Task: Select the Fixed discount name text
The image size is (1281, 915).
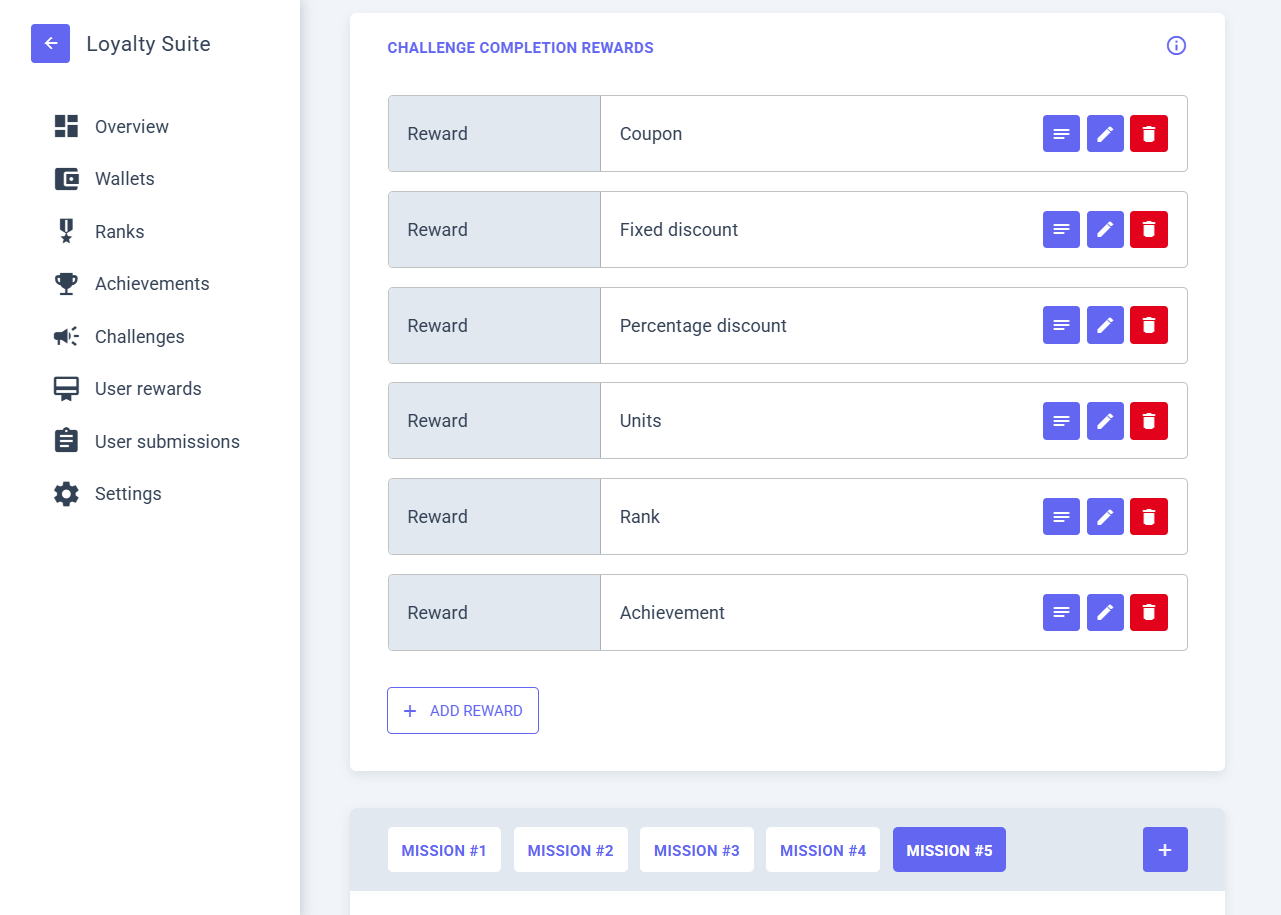Action: tap(679, 230)
